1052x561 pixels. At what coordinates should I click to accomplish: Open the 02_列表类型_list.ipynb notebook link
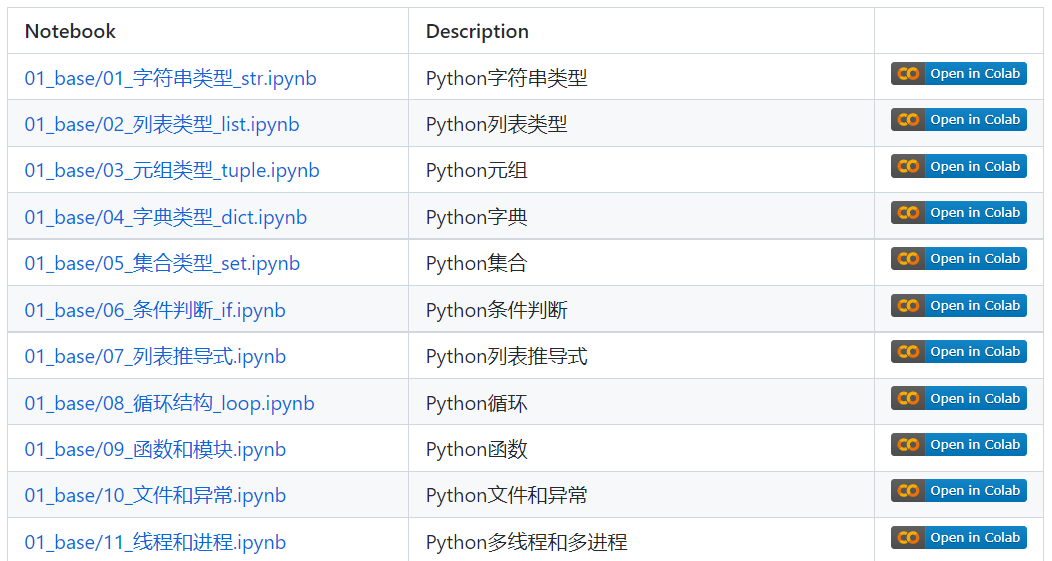(x=162, y=125)
